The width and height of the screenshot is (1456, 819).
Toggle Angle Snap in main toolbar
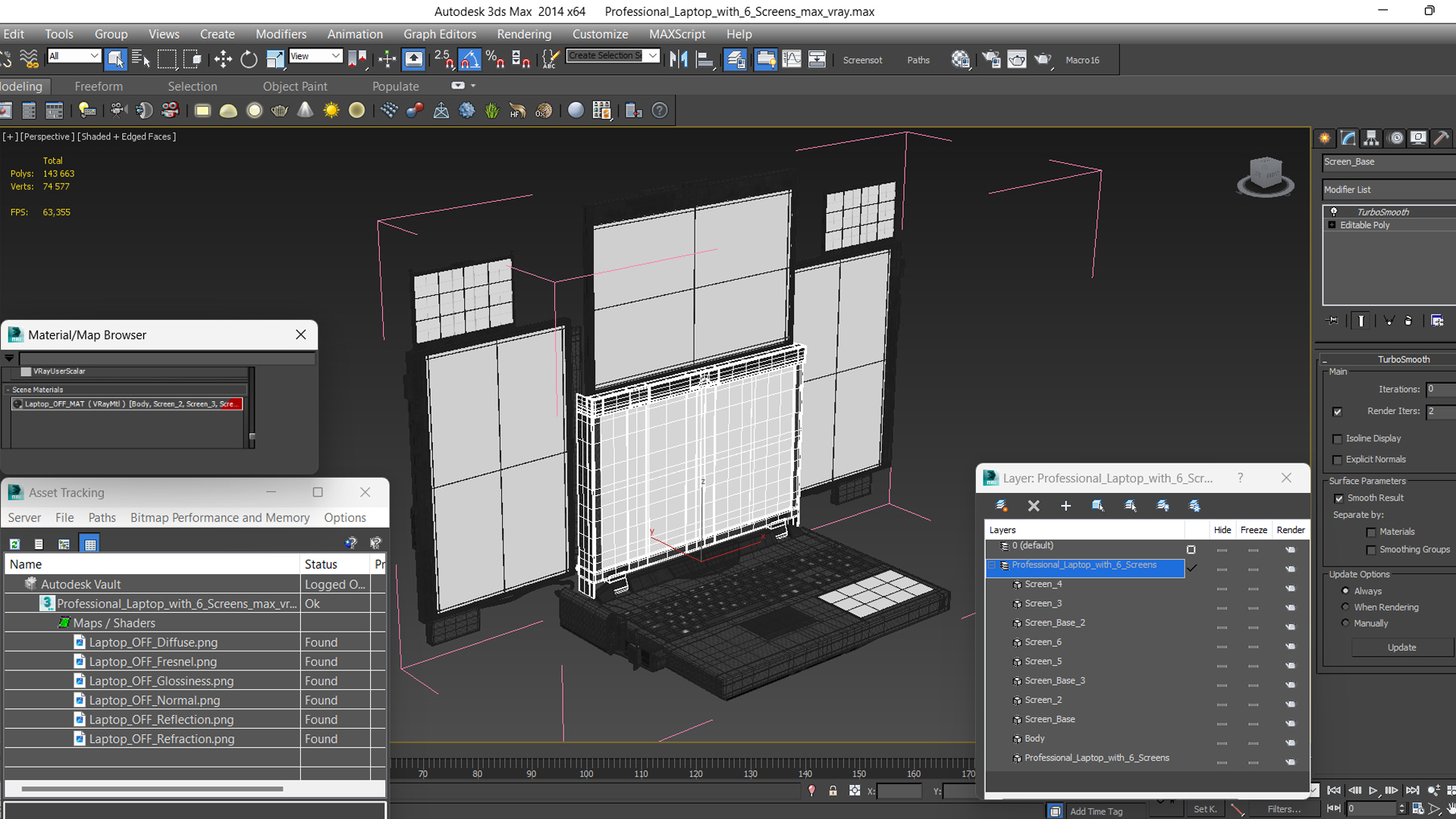(x=469, y=59)
